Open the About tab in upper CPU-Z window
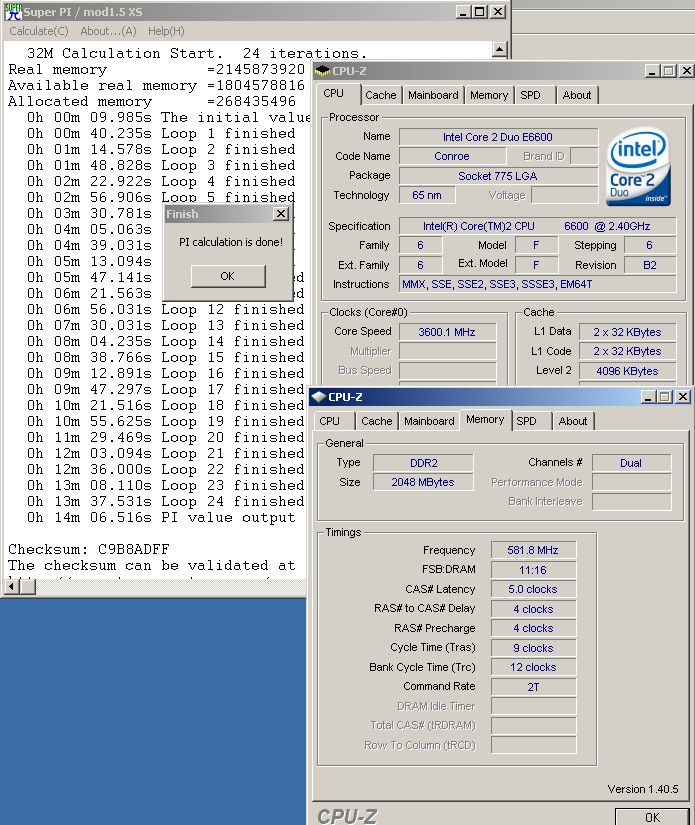The width and height of the screenshot is (695, 825). [x=577, y=95]
